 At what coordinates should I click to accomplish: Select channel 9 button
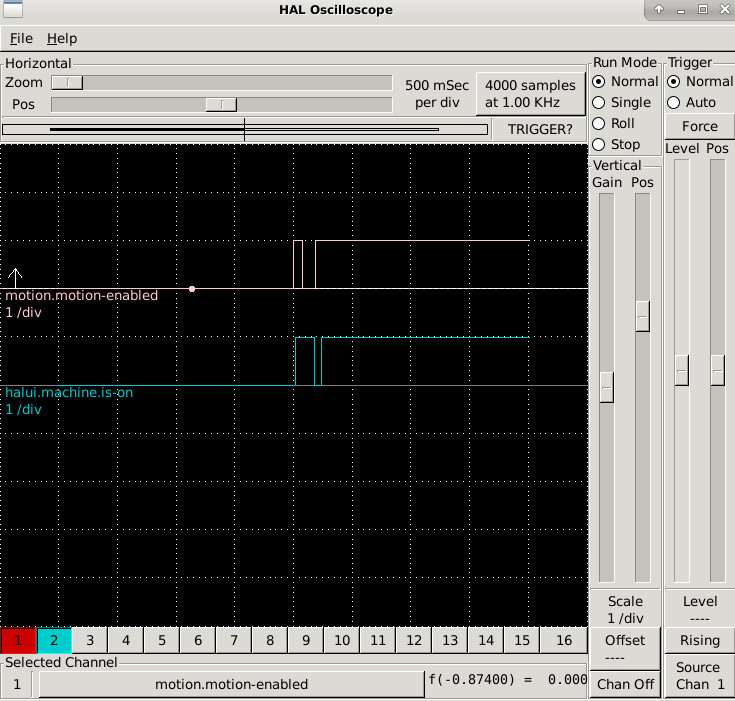tap(305, 640)
